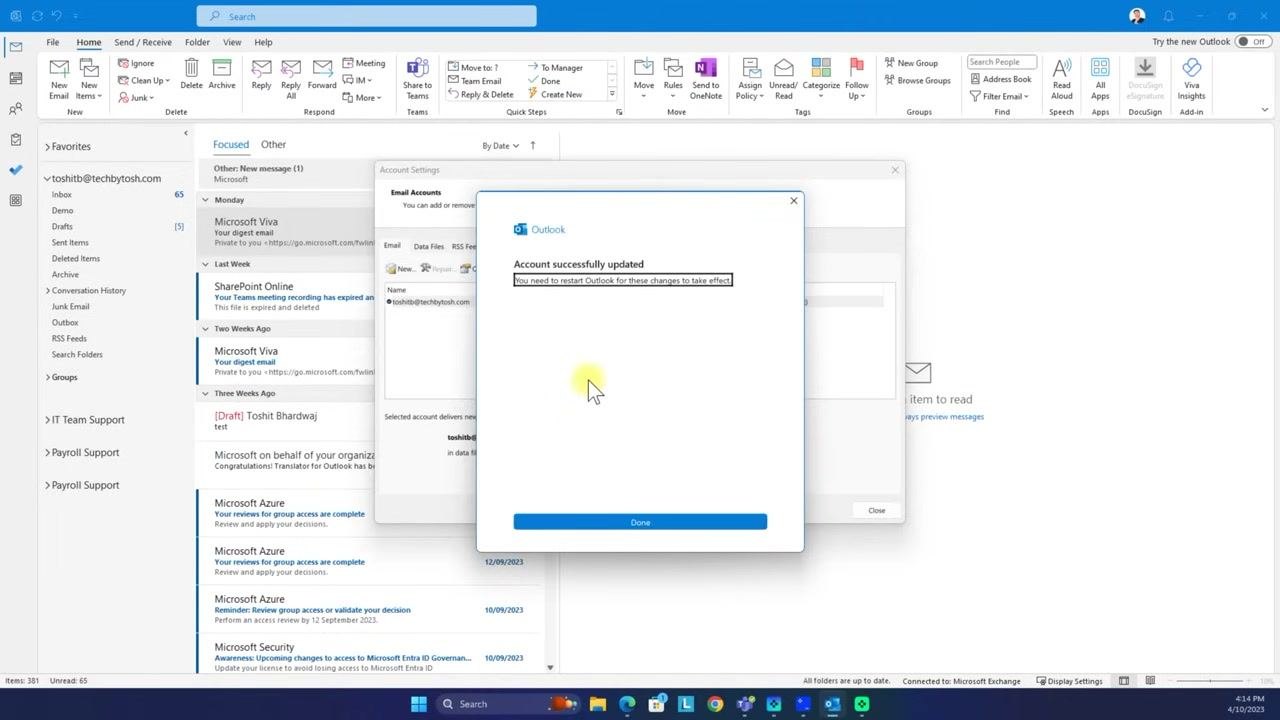Click Browse Groups in ribbon

click(x=917, y=80)
